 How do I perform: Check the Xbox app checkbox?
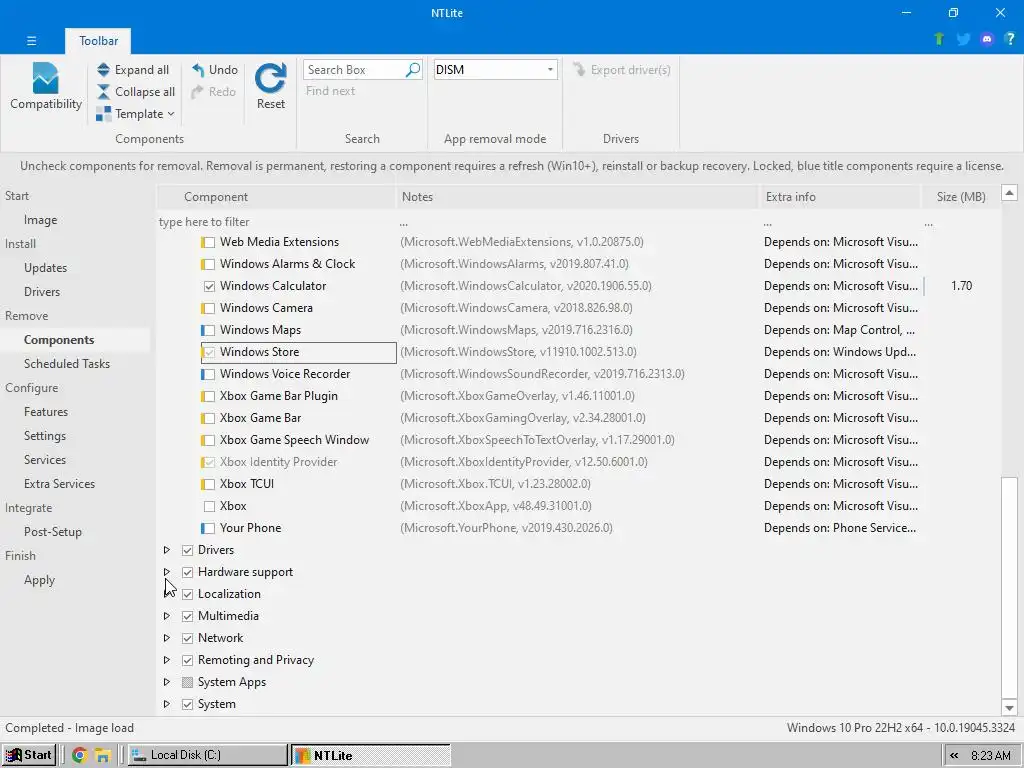pyautogui.click(x=209, y=506)
